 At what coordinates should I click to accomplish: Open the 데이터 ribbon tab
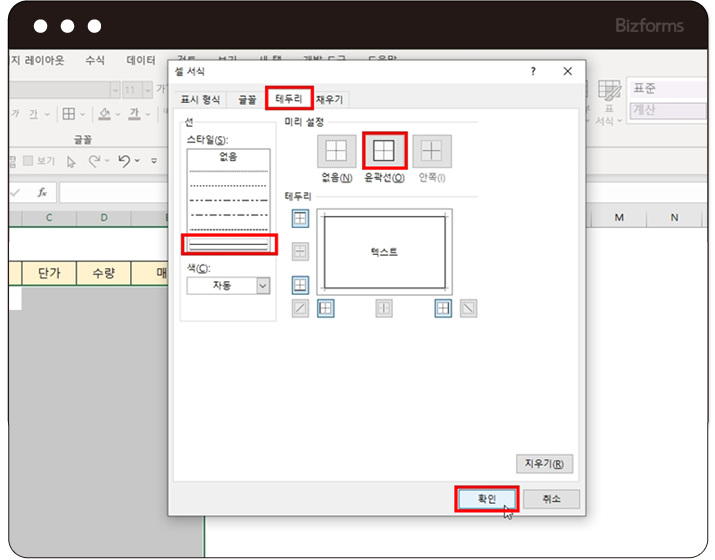[141, 60]
